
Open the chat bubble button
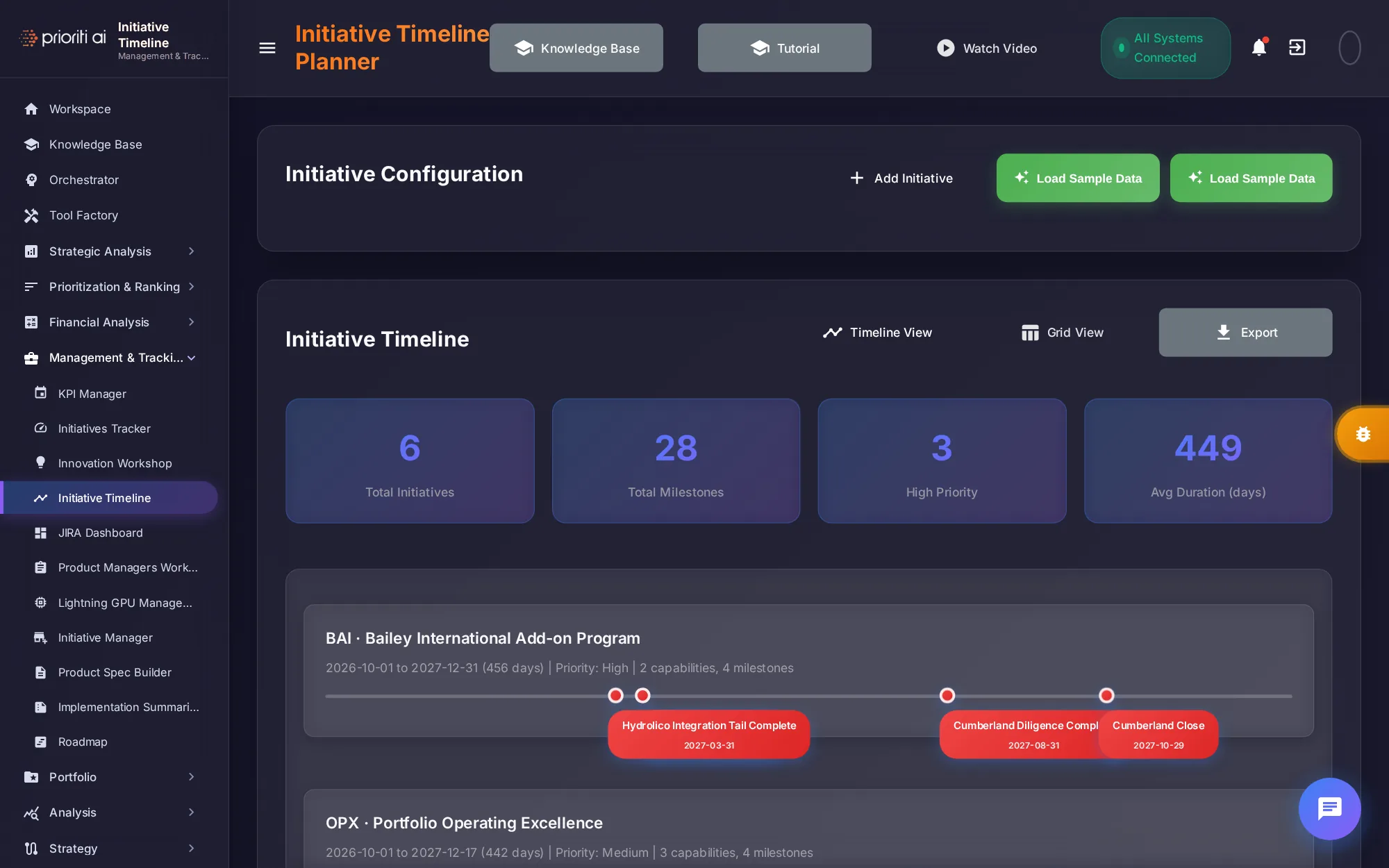coord(1329,808)
